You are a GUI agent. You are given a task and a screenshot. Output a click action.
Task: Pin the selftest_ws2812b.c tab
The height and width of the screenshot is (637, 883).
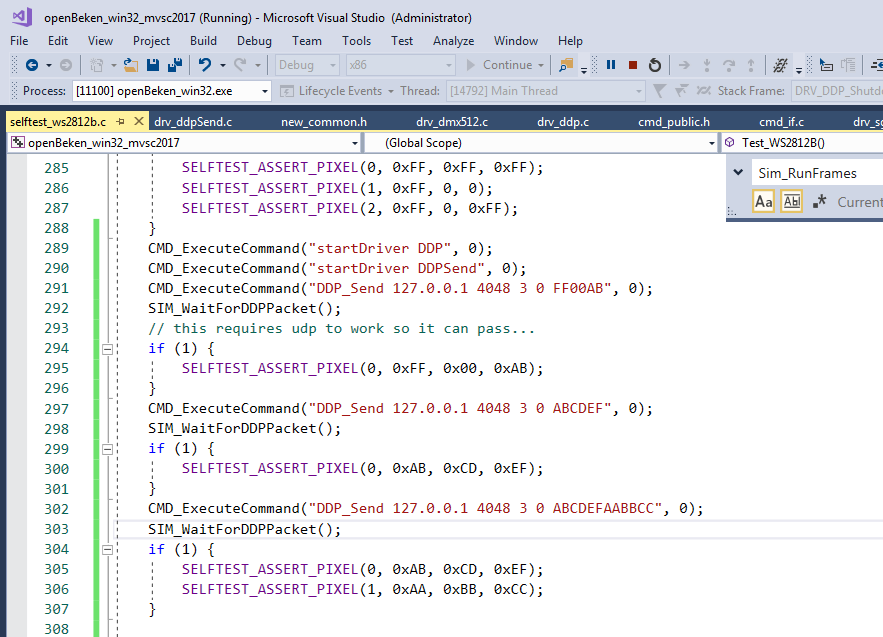point(120,122)
